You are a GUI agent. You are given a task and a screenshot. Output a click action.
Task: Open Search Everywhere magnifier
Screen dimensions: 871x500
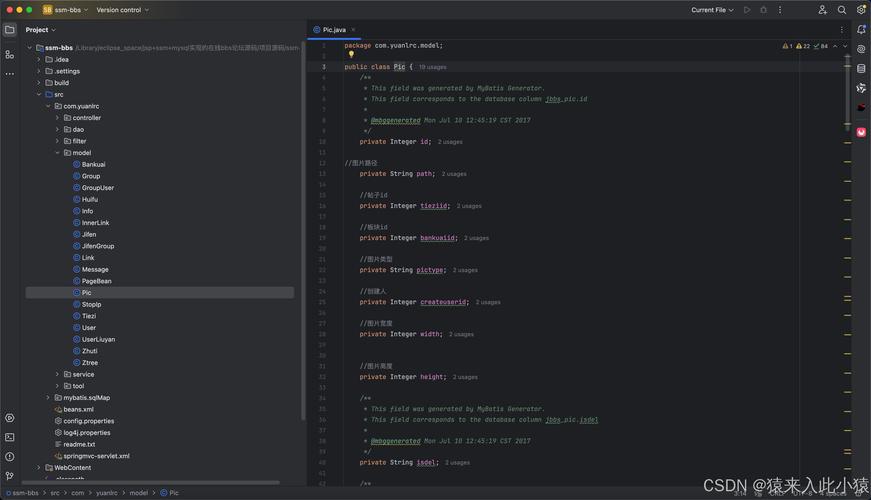pyautogui.click(x=842, y=10)
